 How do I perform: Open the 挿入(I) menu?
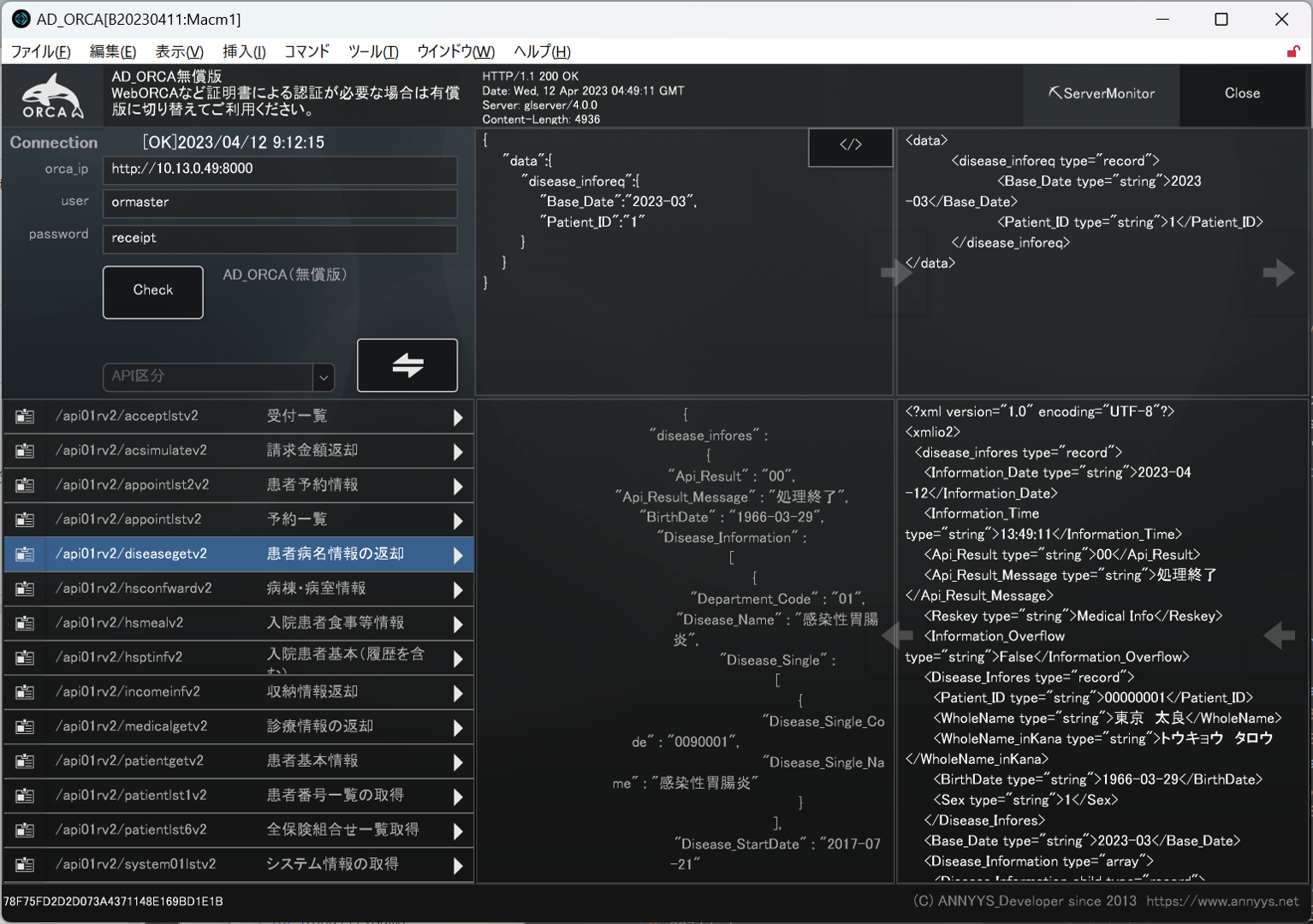(x=244, y=51)
